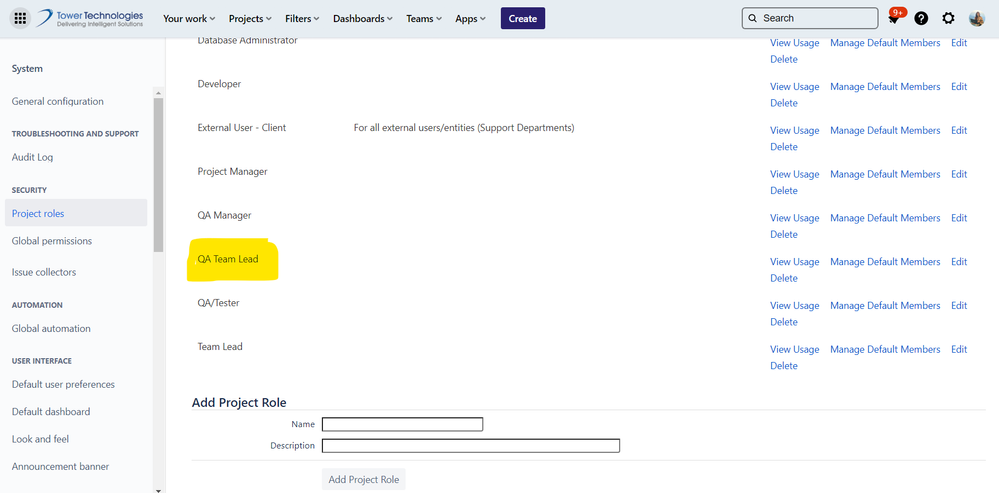The image size is (999, 493).
Task: Expand the Apps menu
Action: click(x=471, y=18)
